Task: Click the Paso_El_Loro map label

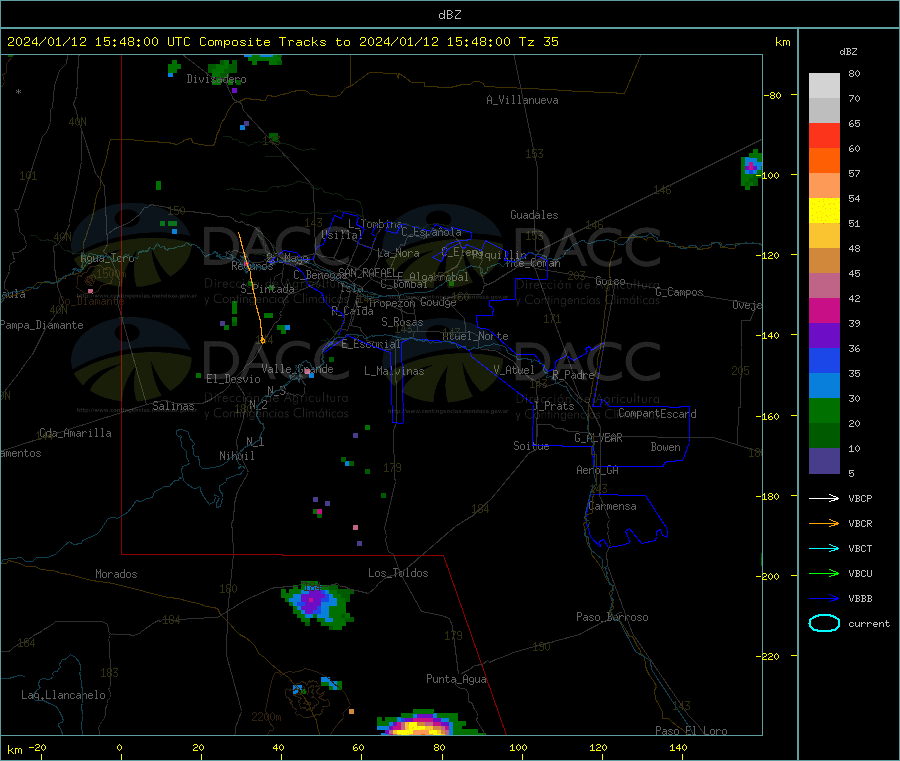Action: (x=691, y=731)
